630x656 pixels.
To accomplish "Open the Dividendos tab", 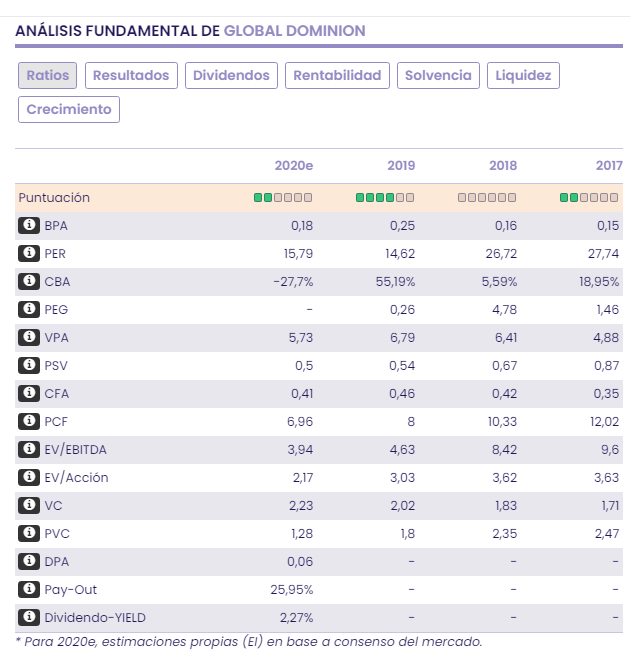I will pos(231,75).
